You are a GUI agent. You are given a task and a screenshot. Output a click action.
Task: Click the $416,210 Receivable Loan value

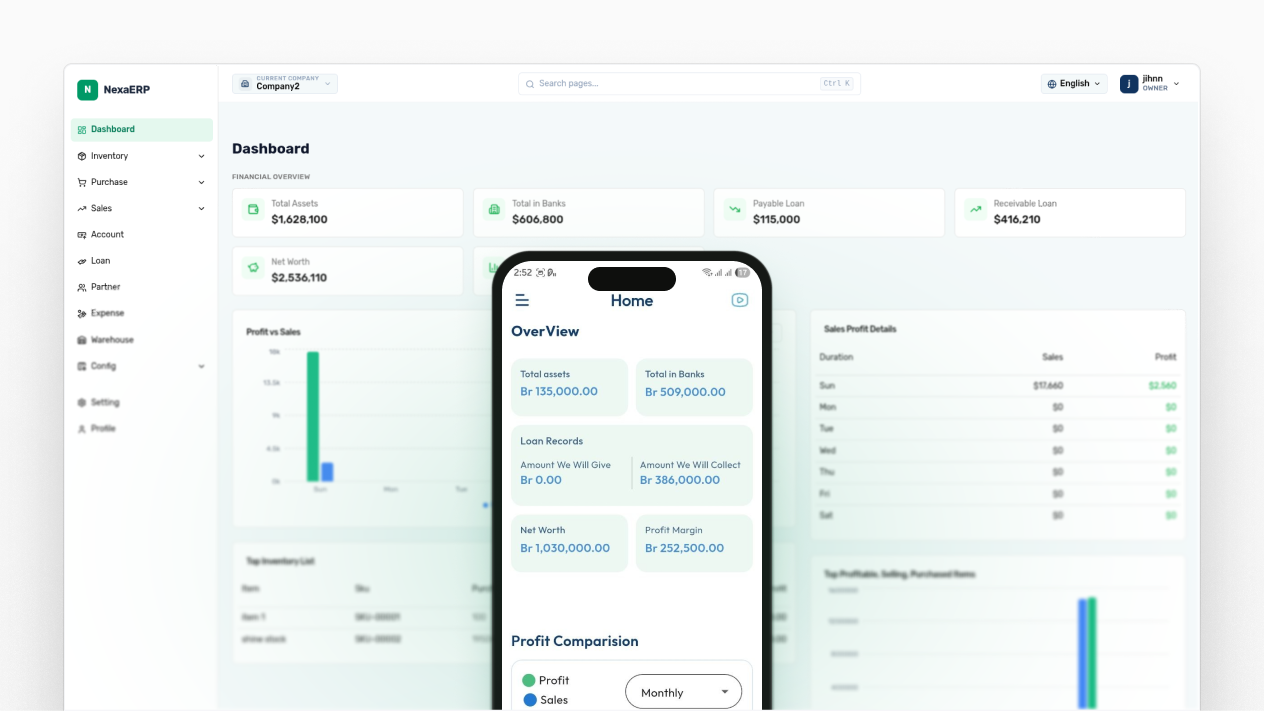click(x=1017, y=219)
